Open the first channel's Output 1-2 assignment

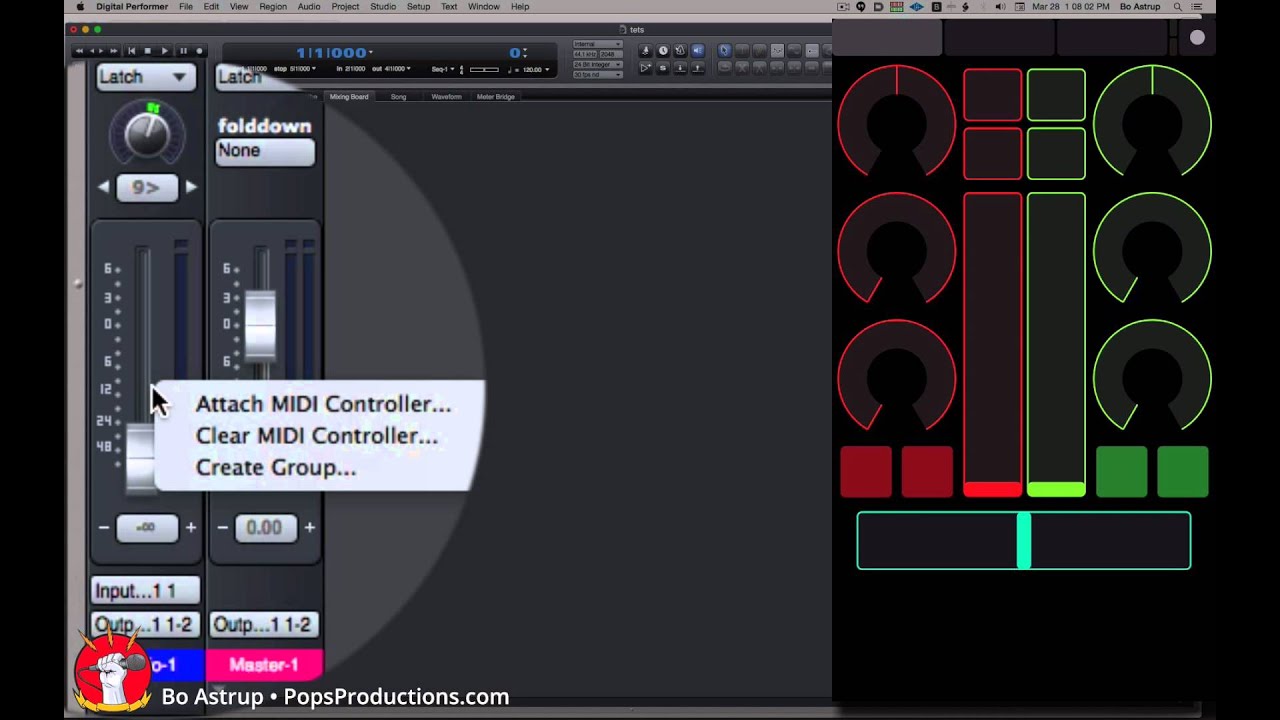click(x=146, y=625)
